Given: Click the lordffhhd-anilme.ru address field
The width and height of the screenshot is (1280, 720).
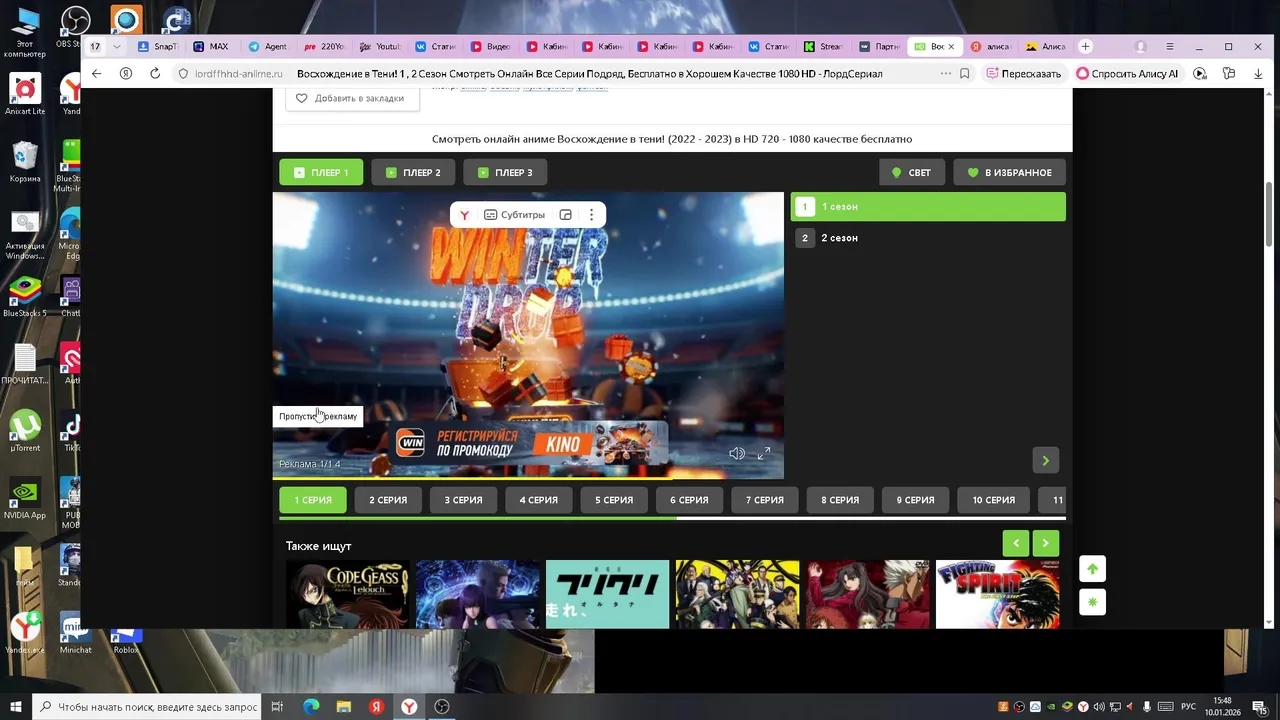Looking at the screenshot, I should [x=239, y=74].
